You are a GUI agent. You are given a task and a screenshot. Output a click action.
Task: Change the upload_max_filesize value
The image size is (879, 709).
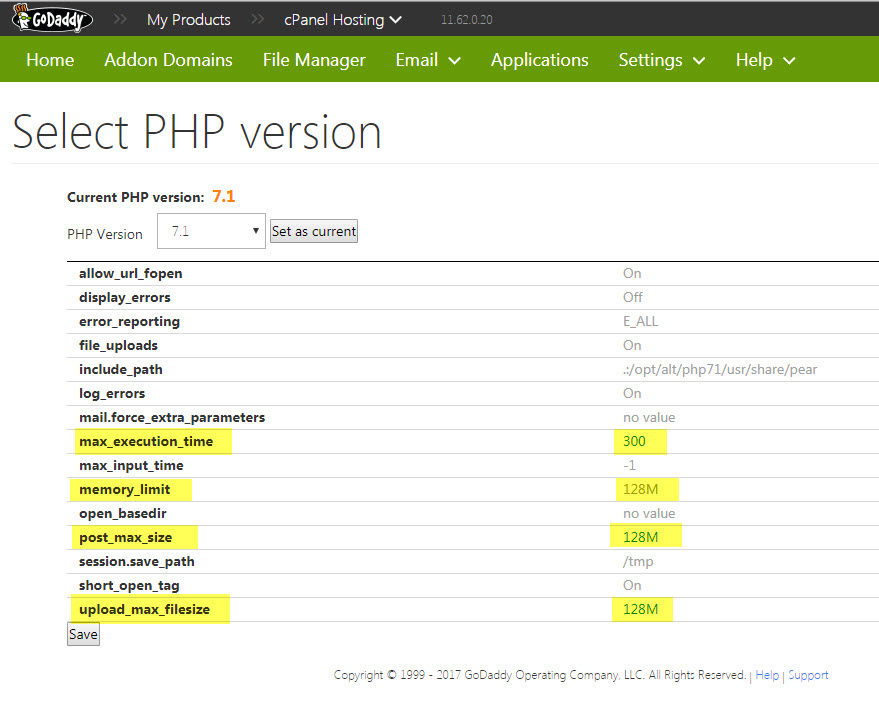pos(639,609)
